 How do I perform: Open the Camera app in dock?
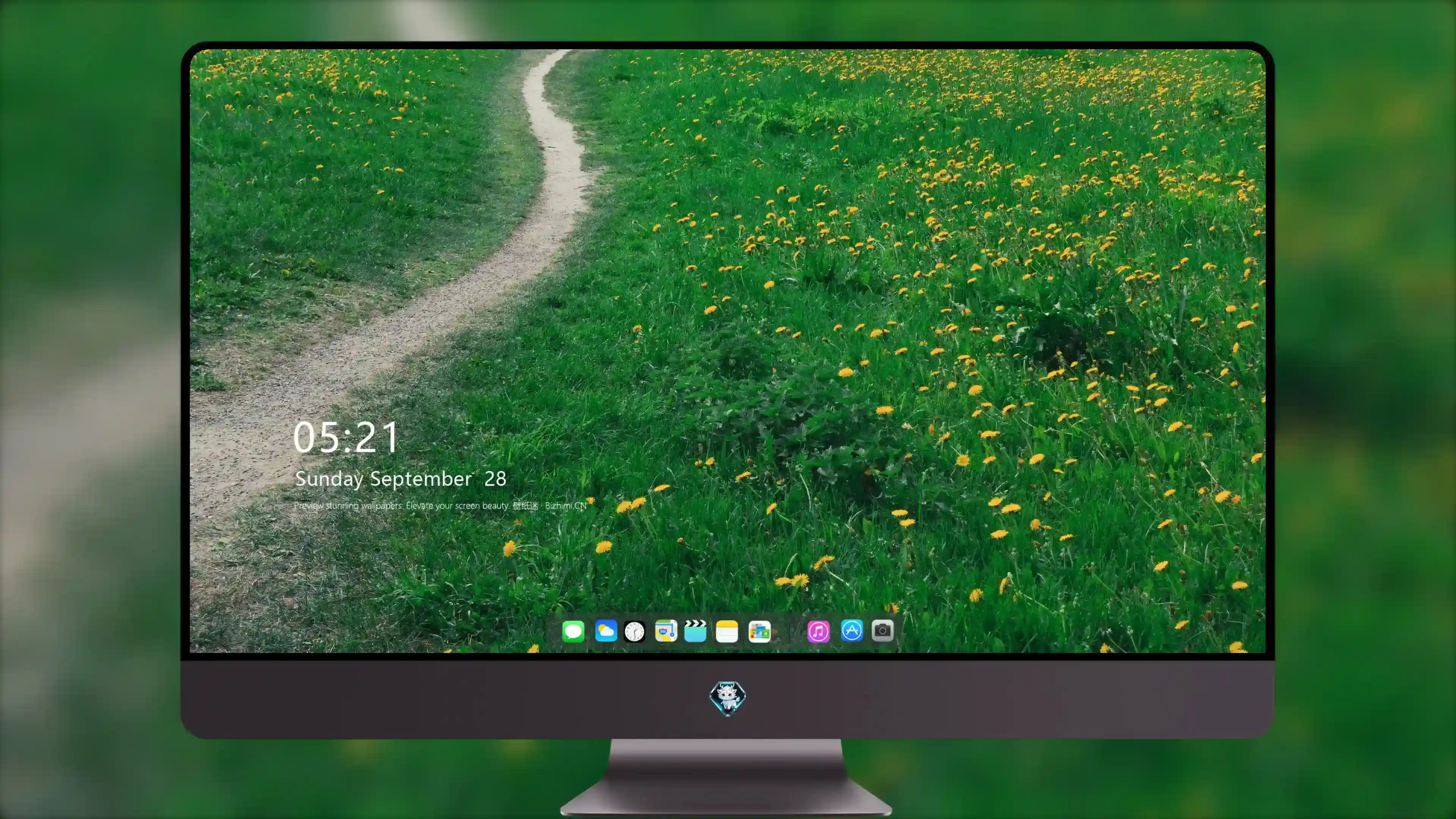882,630
